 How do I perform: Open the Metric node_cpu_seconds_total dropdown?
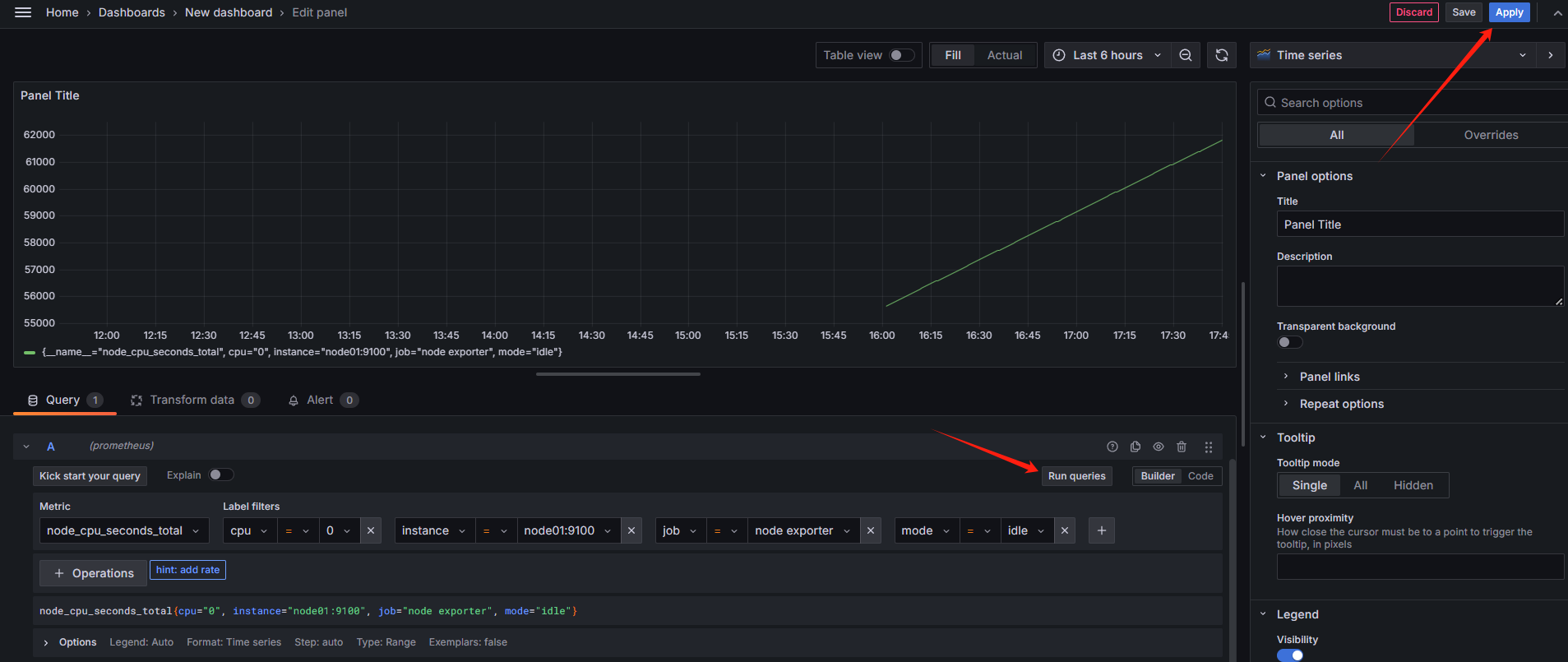[x=123, y=530]
